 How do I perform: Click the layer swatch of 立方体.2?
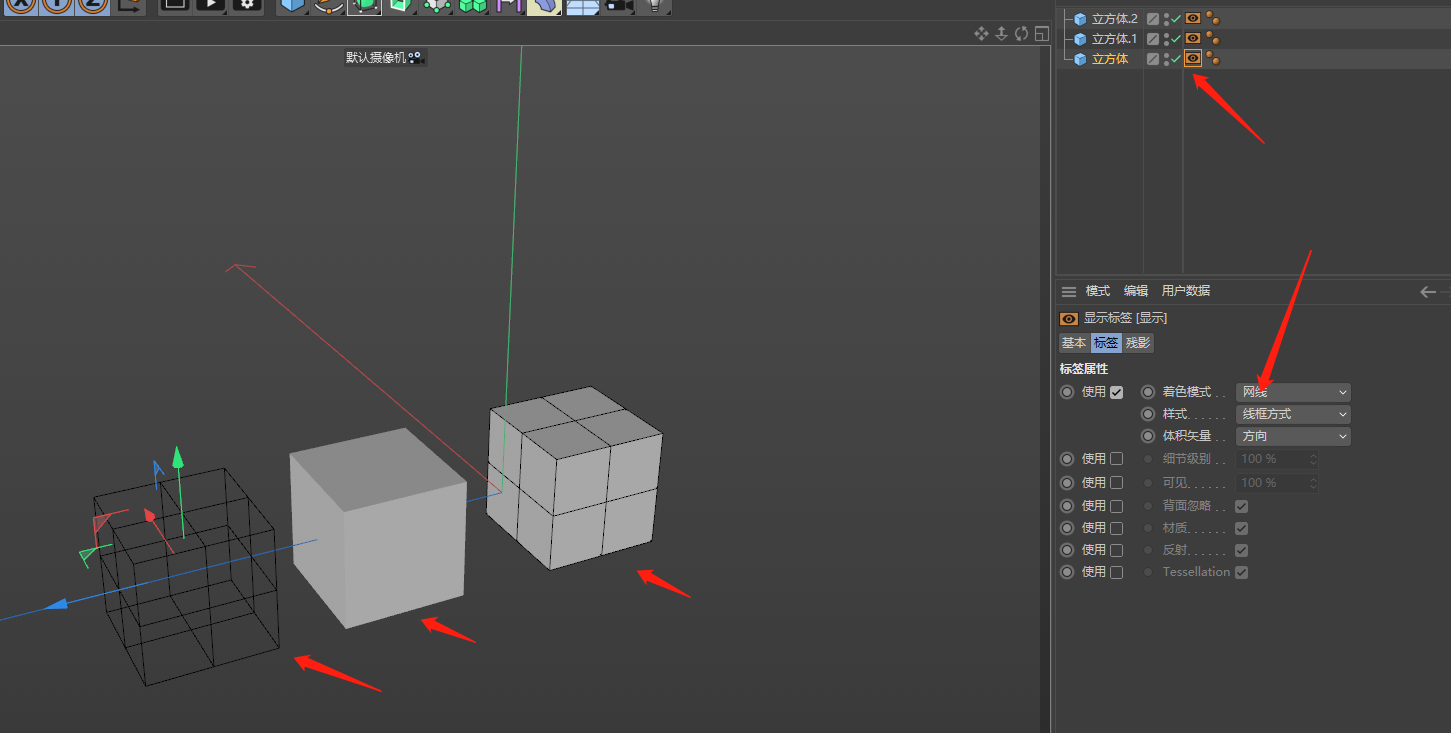tap(1153, 18)
